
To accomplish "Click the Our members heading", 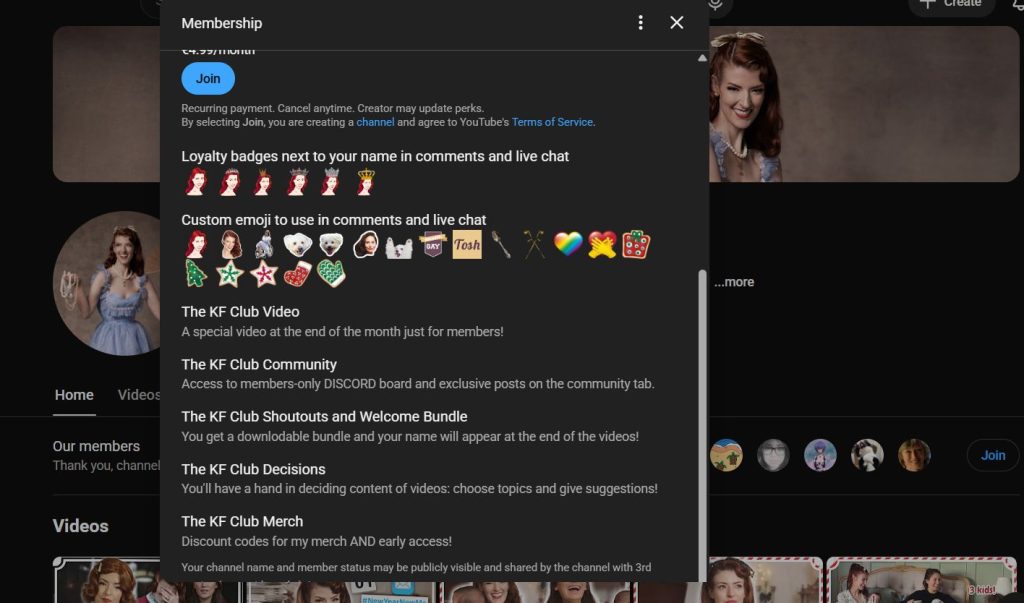I will click(96, 446).
